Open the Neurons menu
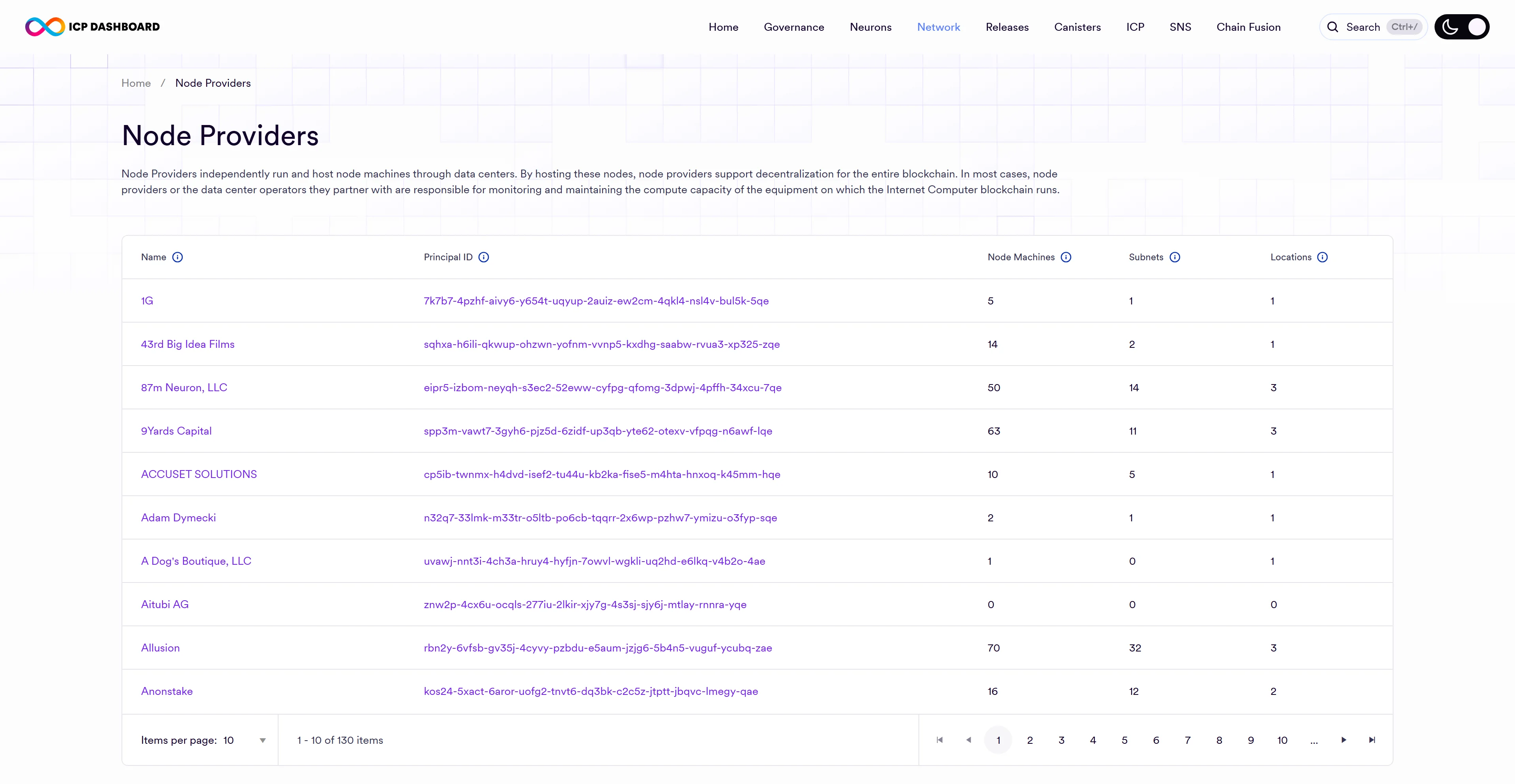 coord(870,27)
